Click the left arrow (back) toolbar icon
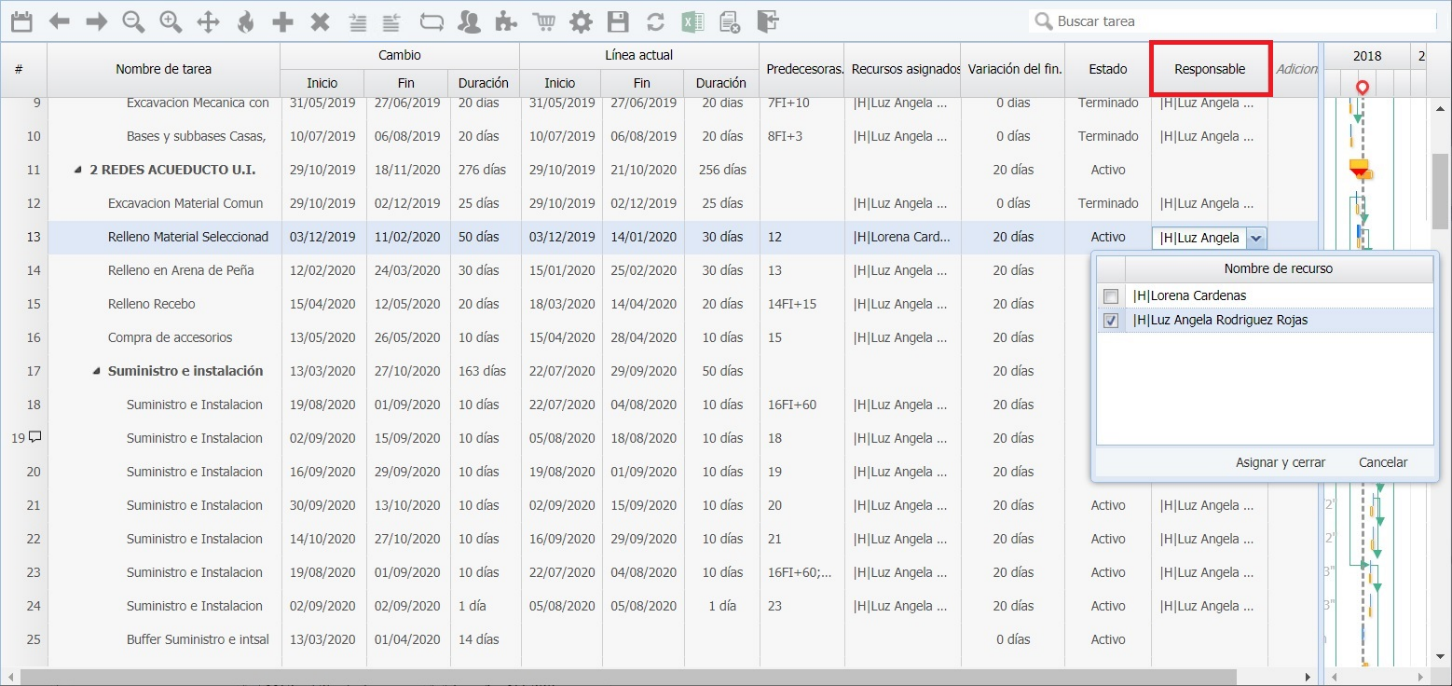Screen dimensions: 1452x686 click(59, 21)
